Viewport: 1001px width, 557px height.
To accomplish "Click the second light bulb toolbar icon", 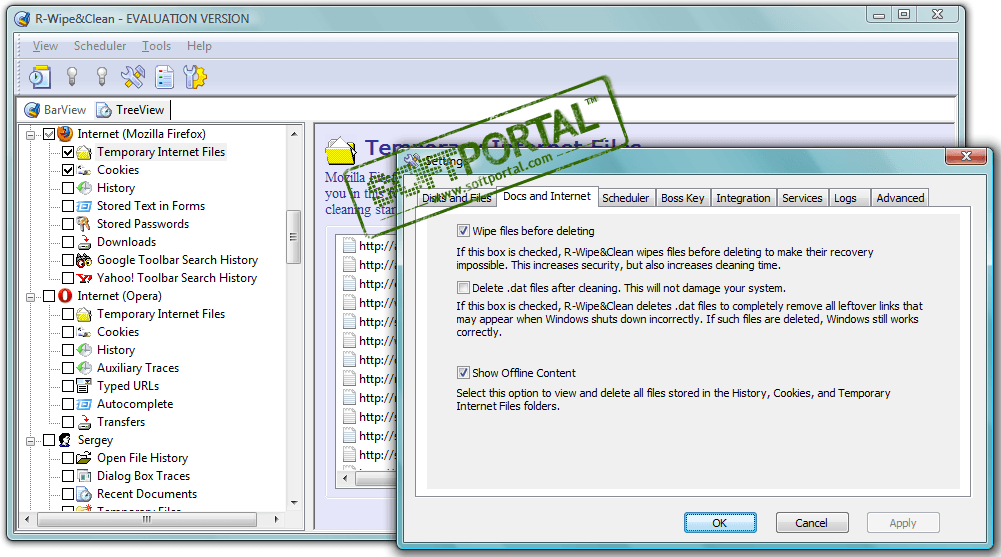I will (102, 77).
